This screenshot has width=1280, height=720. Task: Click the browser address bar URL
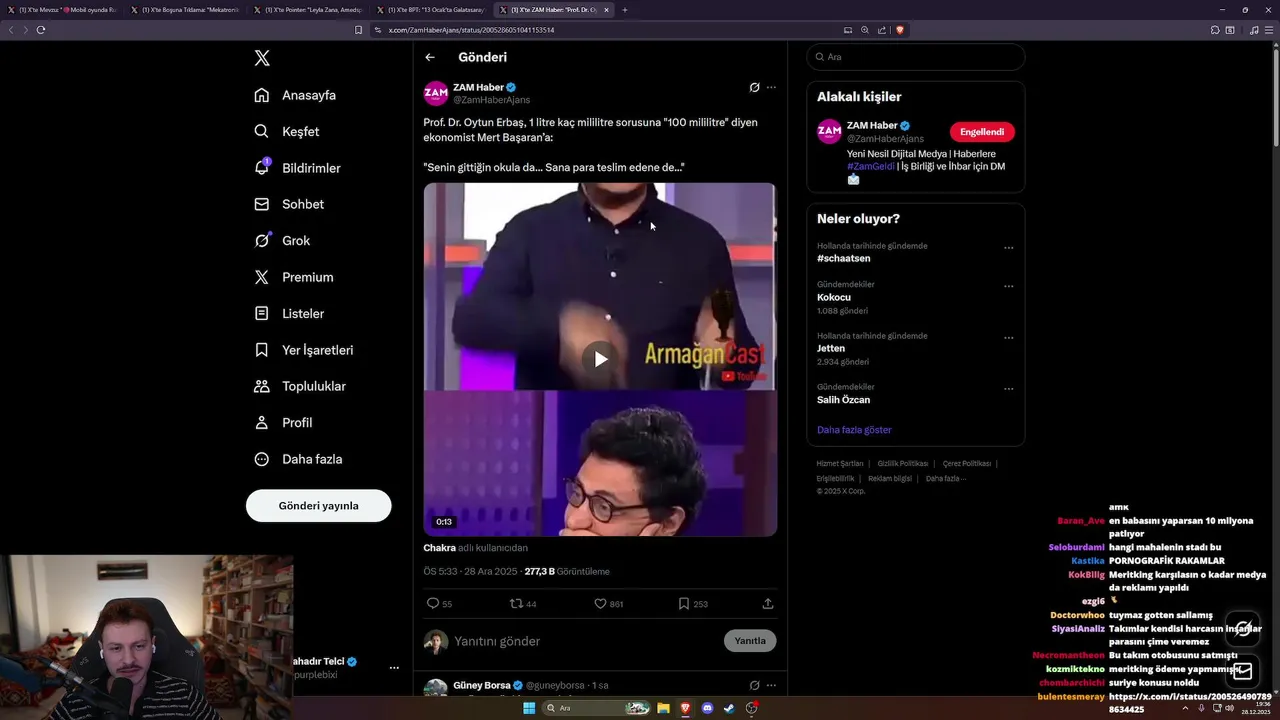[x=471, y=30]
